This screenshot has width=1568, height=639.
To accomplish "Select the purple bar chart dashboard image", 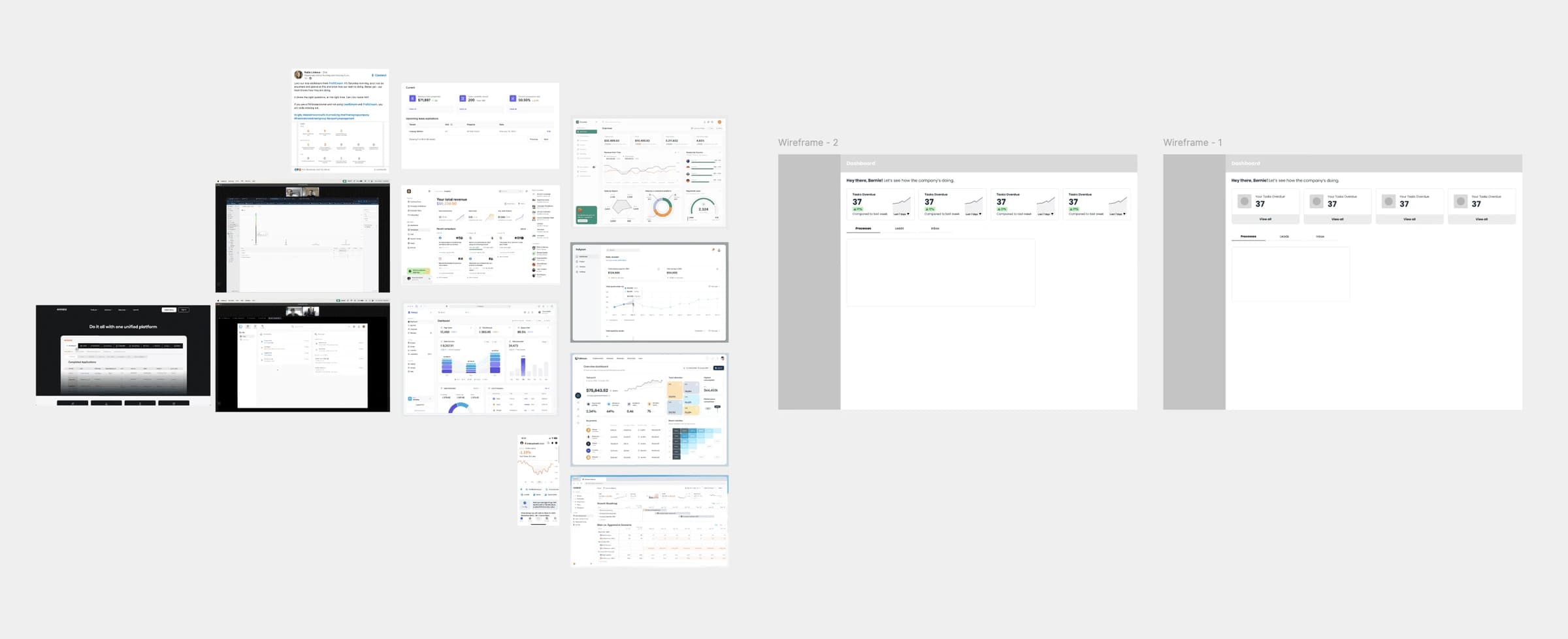I will coord(480,359).
